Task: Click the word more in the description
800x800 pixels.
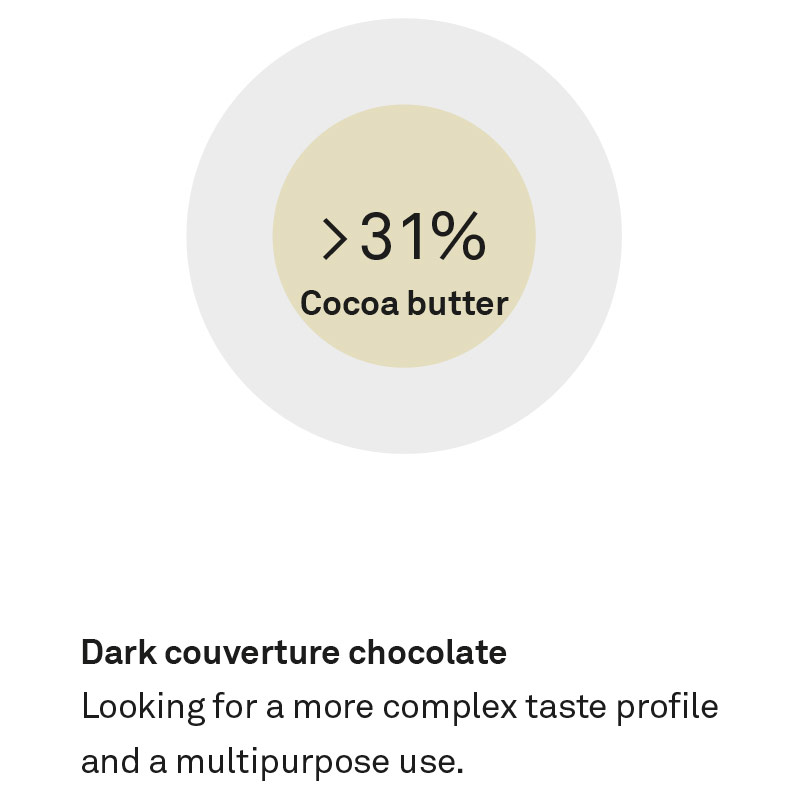Action: pyautogui.click(x=333, y=709)
